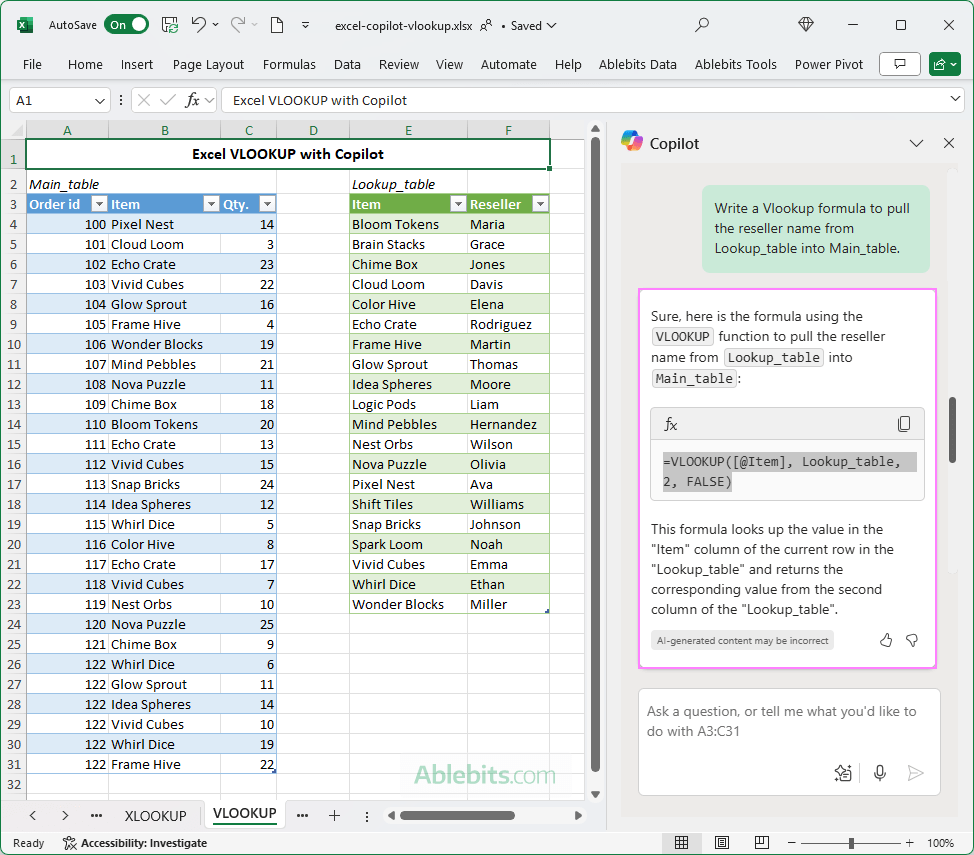Open the Automate tab
Image resolution: width=974 pixels, height=855 pixels.
509,65
